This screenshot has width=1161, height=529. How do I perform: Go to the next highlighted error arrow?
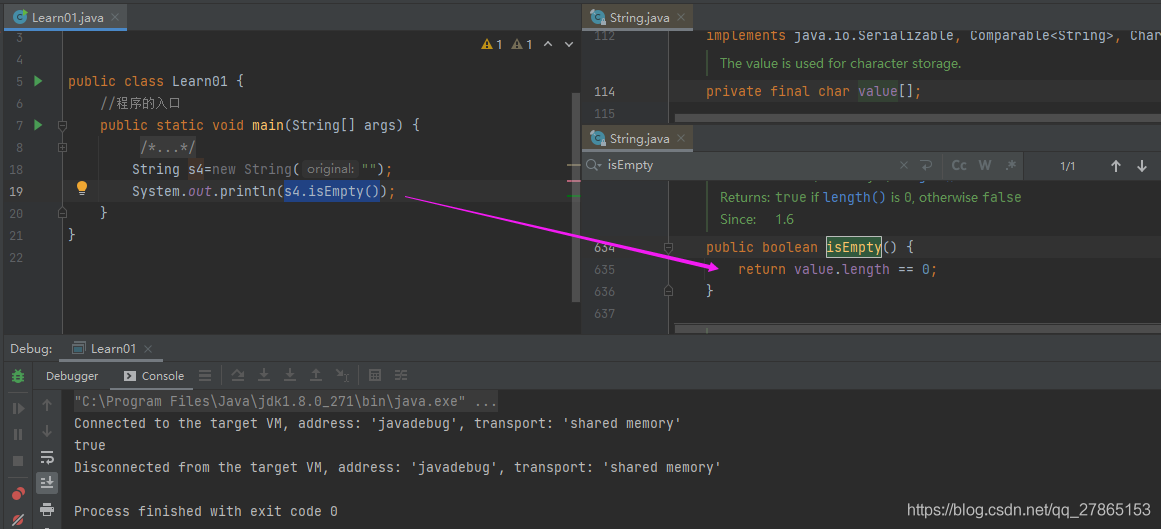coord(569,44)
